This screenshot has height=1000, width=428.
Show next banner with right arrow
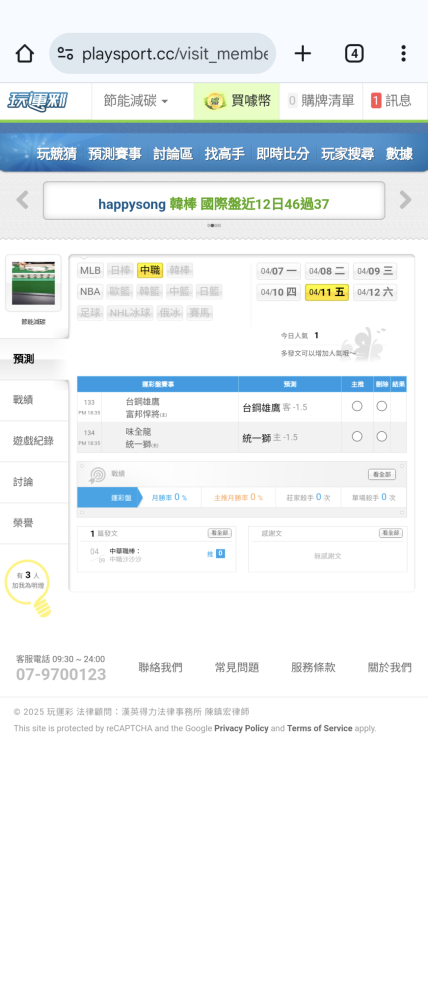[x=405, y=200]
